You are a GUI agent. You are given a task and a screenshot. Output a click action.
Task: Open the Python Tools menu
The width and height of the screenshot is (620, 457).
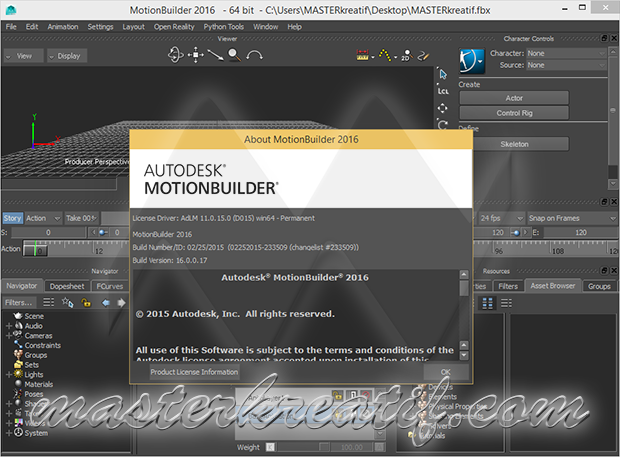(223, 26)
